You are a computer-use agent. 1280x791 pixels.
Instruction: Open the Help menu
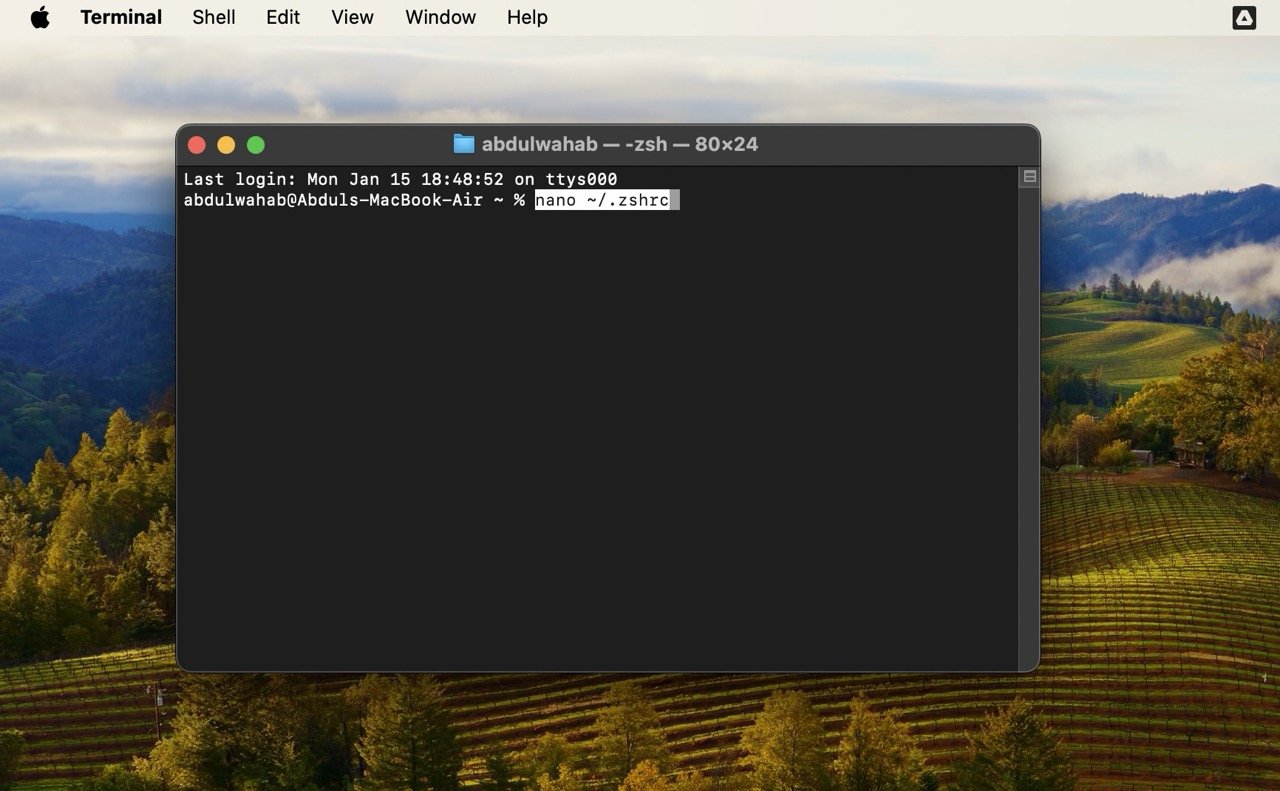527,17
